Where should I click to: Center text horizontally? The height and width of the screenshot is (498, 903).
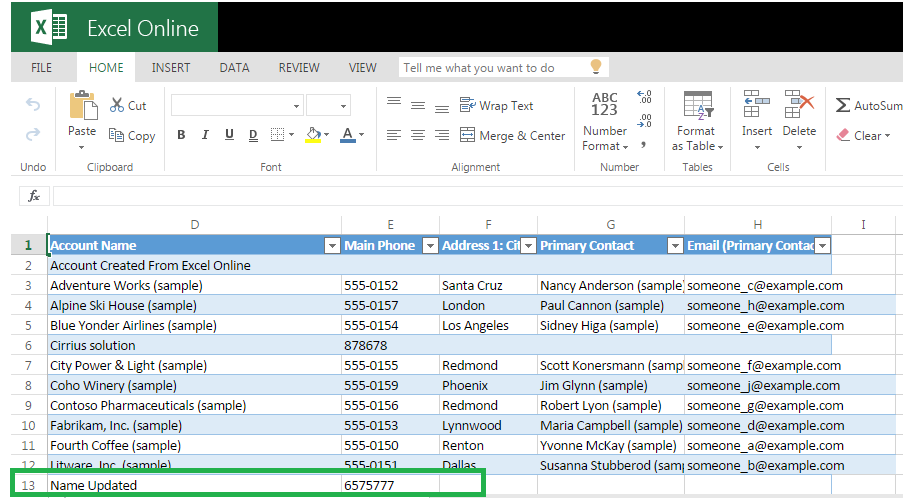[418, 135]
